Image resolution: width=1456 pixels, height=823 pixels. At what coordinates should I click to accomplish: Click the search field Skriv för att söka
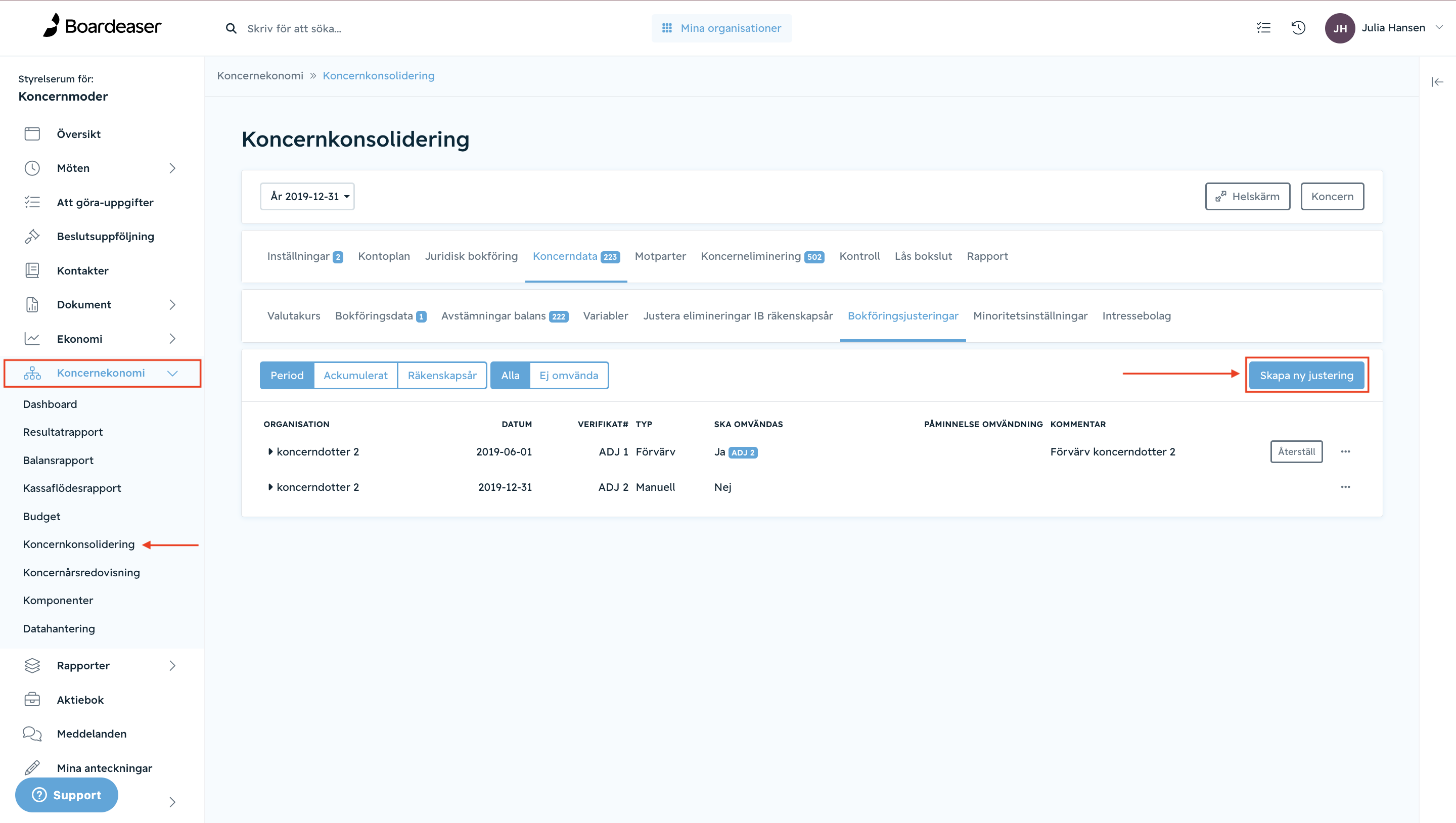pyautogui.click(x=294, y=28)
